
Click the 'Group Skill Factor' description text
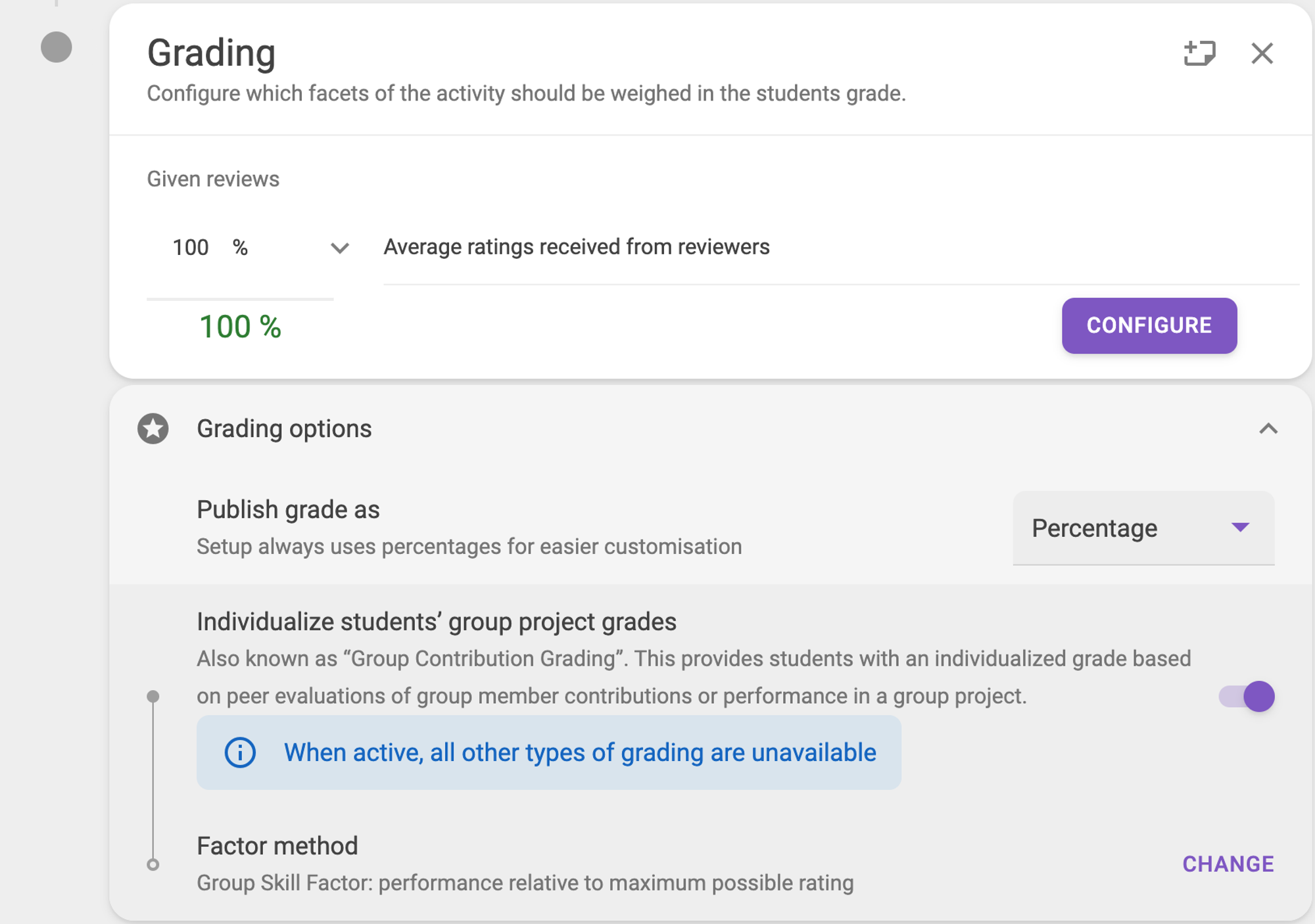click(x=525, y=883)
